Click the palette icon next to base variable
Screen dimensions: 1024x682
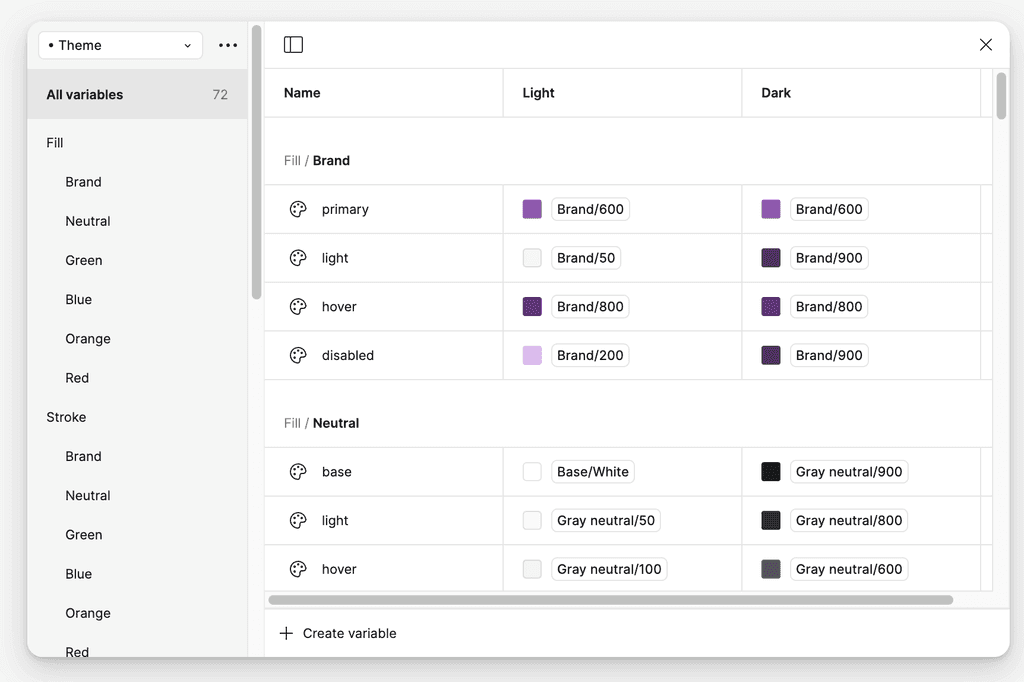297,471
